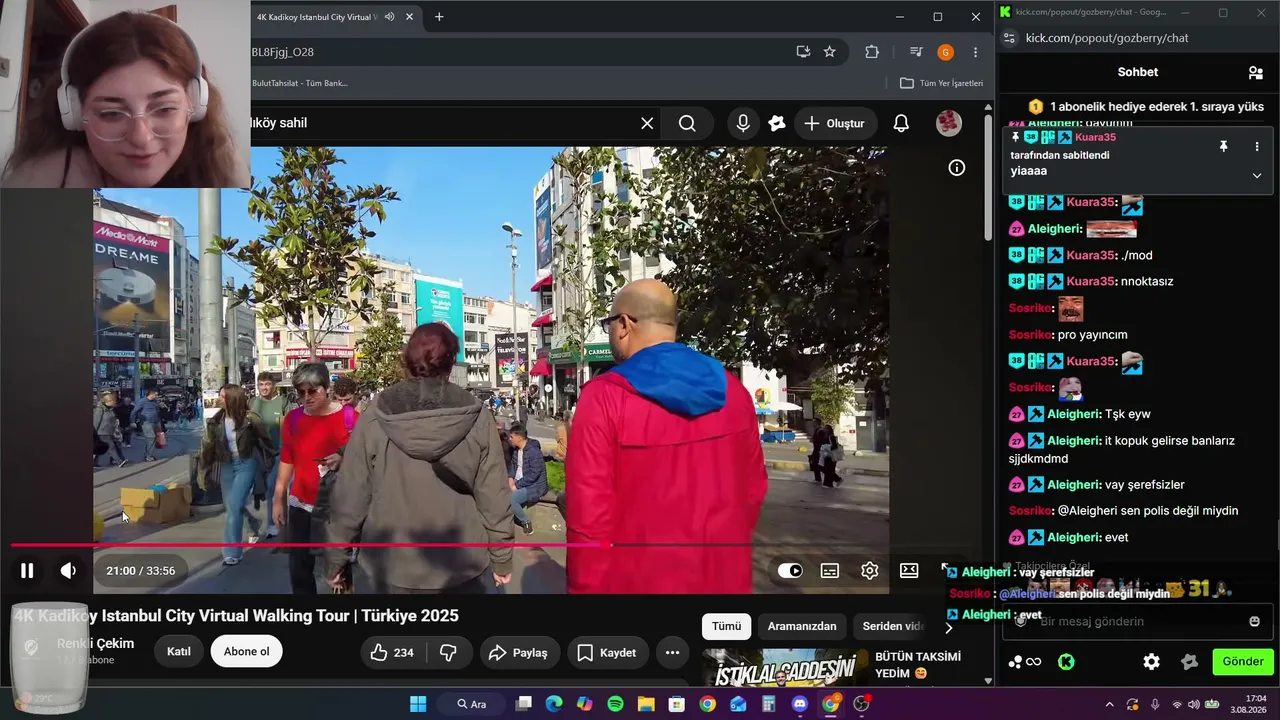This screenshot has height=720, width=1280.
Task: Open Windows Start menu
Action: pyautogui.click(x=418, y=704)
